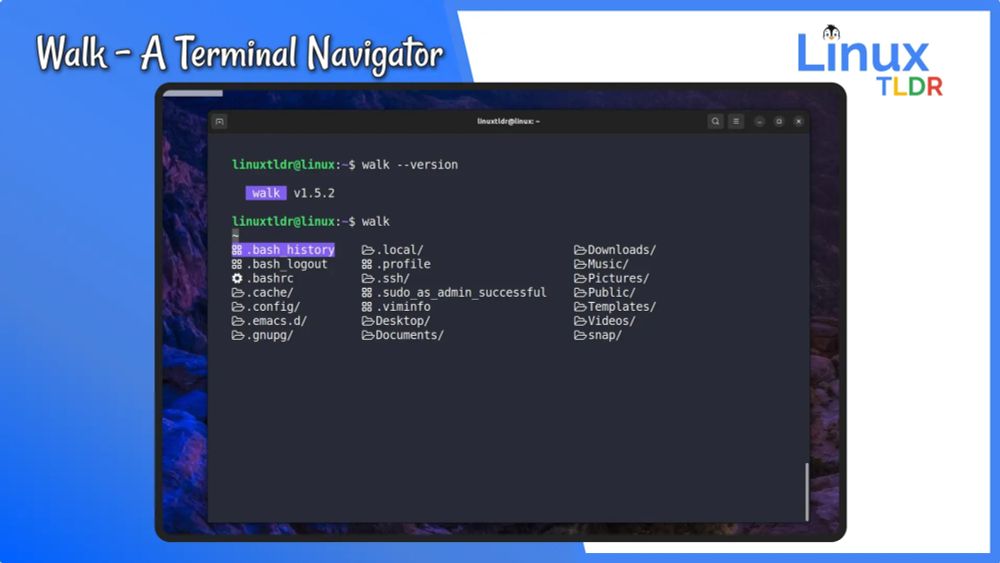1000x563 pixels.
Task: Click the folder icon beside Videos/
Action: (580, 321)
